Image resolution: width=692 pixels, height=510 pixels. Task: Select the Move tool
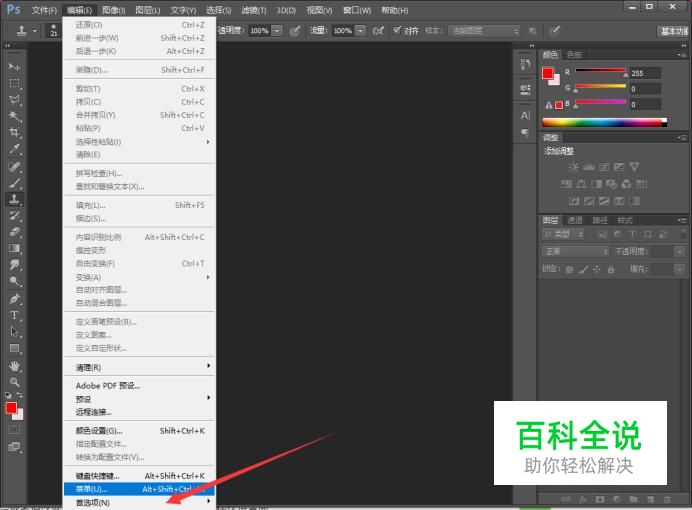click(14, 67)
